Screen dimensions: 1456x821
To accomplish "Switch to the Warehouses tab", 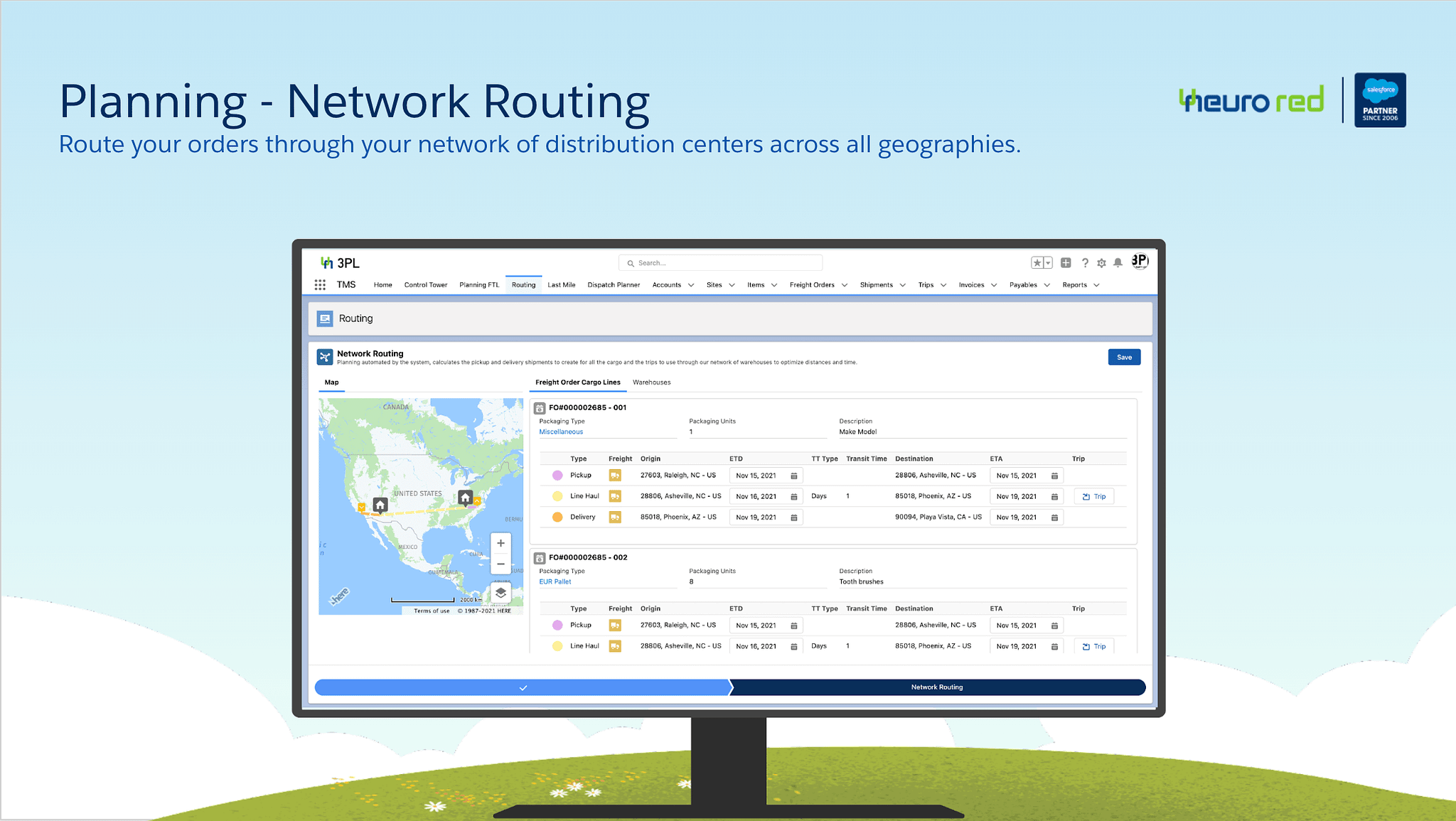I will point(652,382).
